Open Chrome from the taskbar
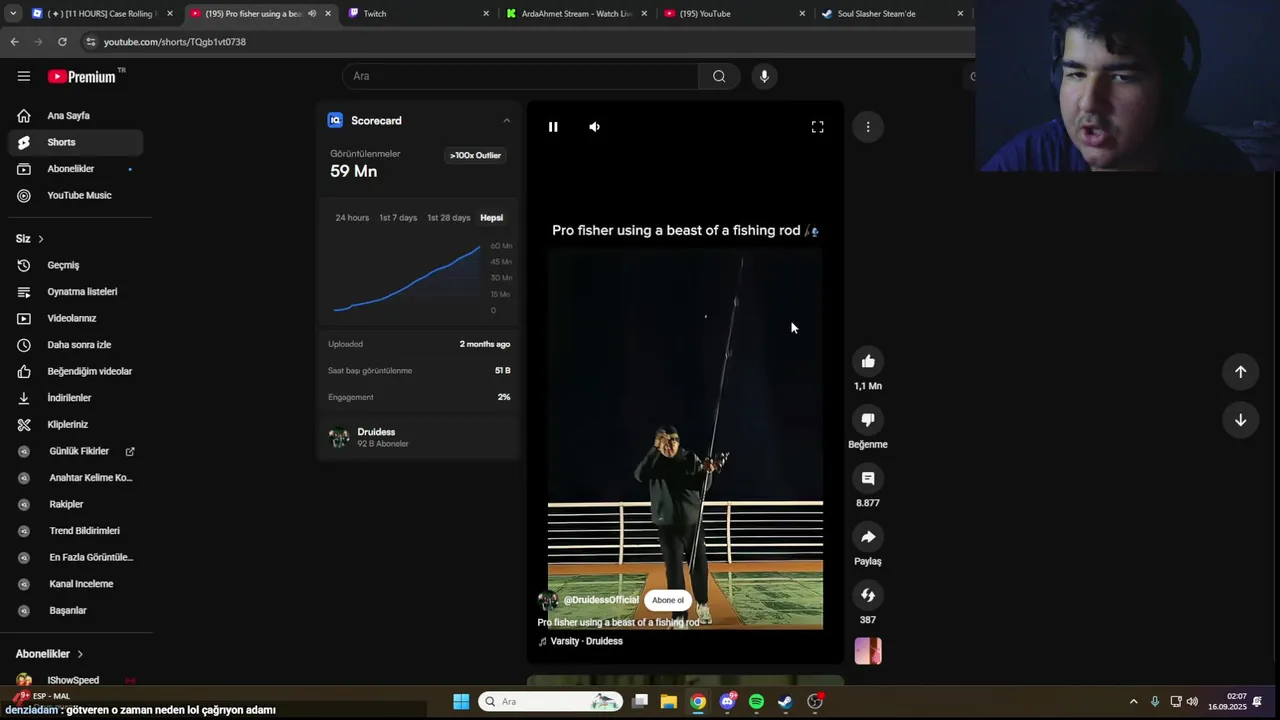The width and height of the screenshot is (1280, 720). (x=698, y=702)
